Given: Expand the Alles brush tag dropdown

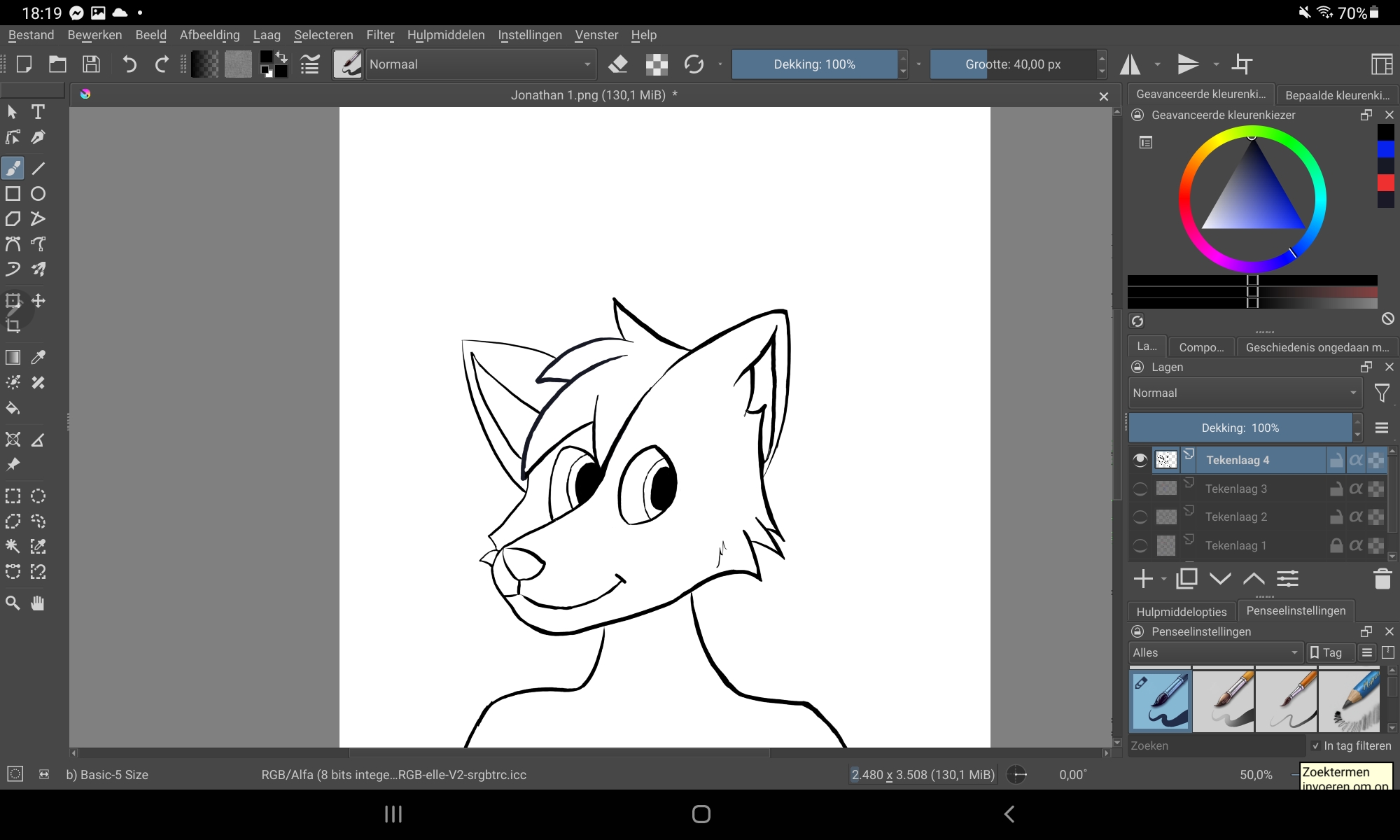Looking at the screenshot, I should coord(1214,652).
